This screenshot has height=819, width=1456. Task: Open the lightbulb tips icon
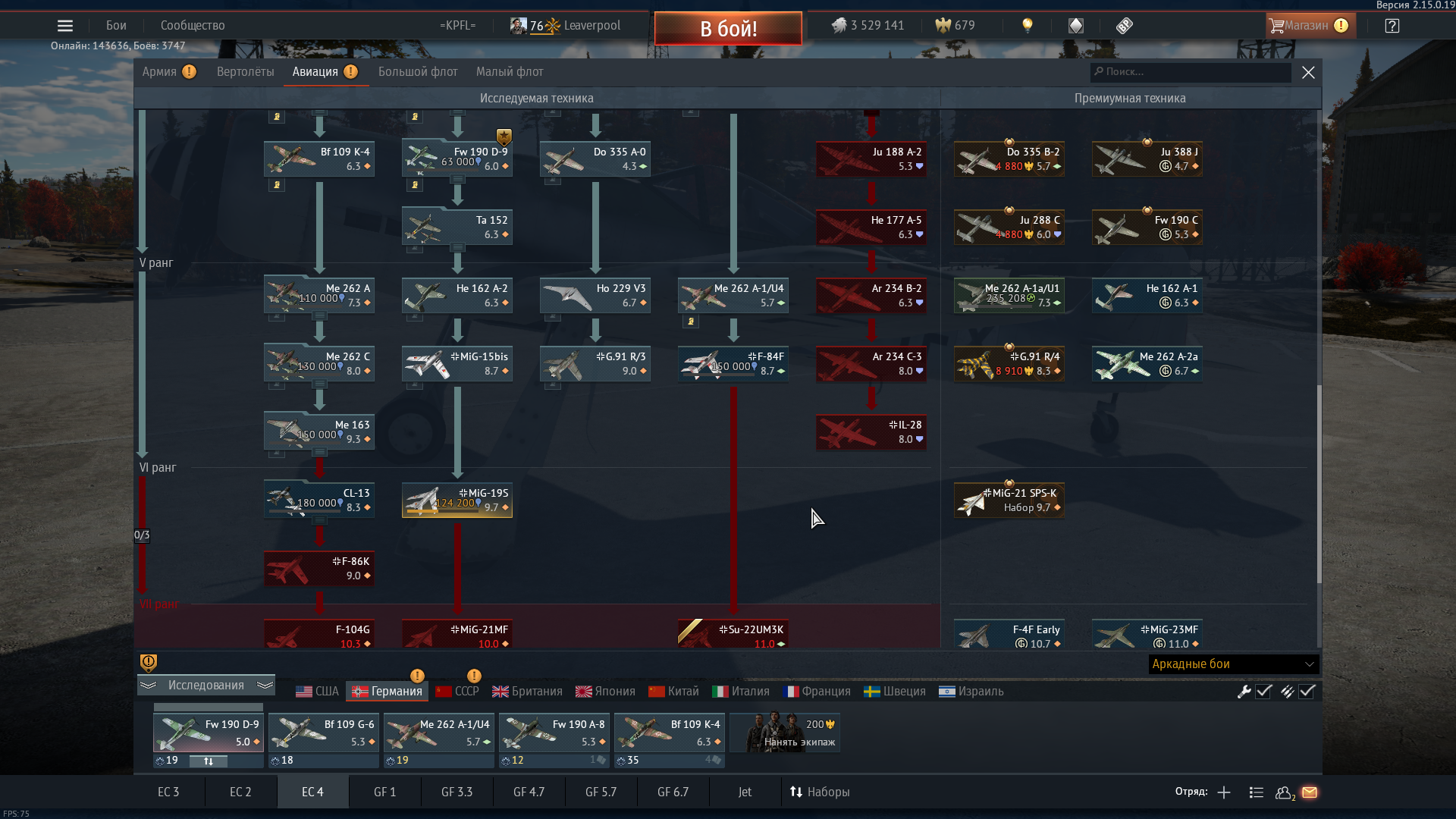[1028, 26]
